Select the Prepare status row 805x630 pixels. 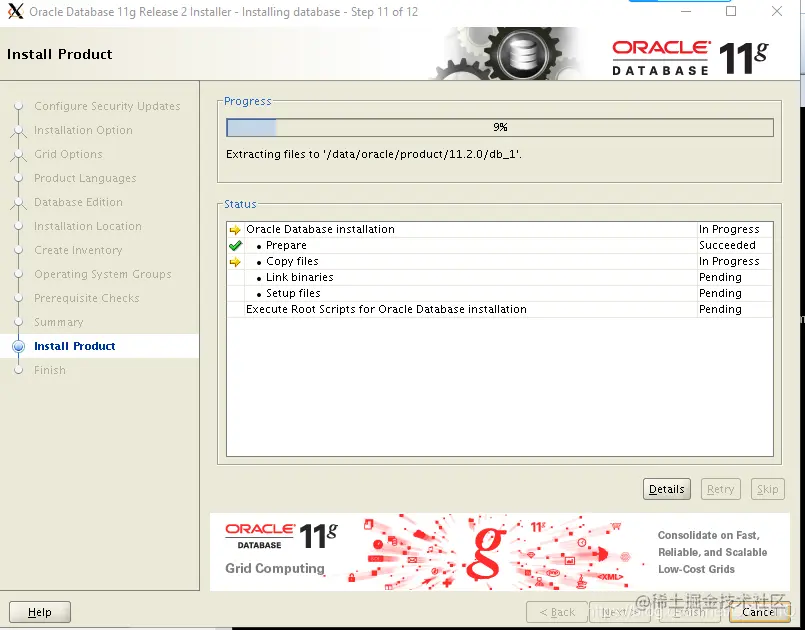pyautogui.click(x=500, y=245)
